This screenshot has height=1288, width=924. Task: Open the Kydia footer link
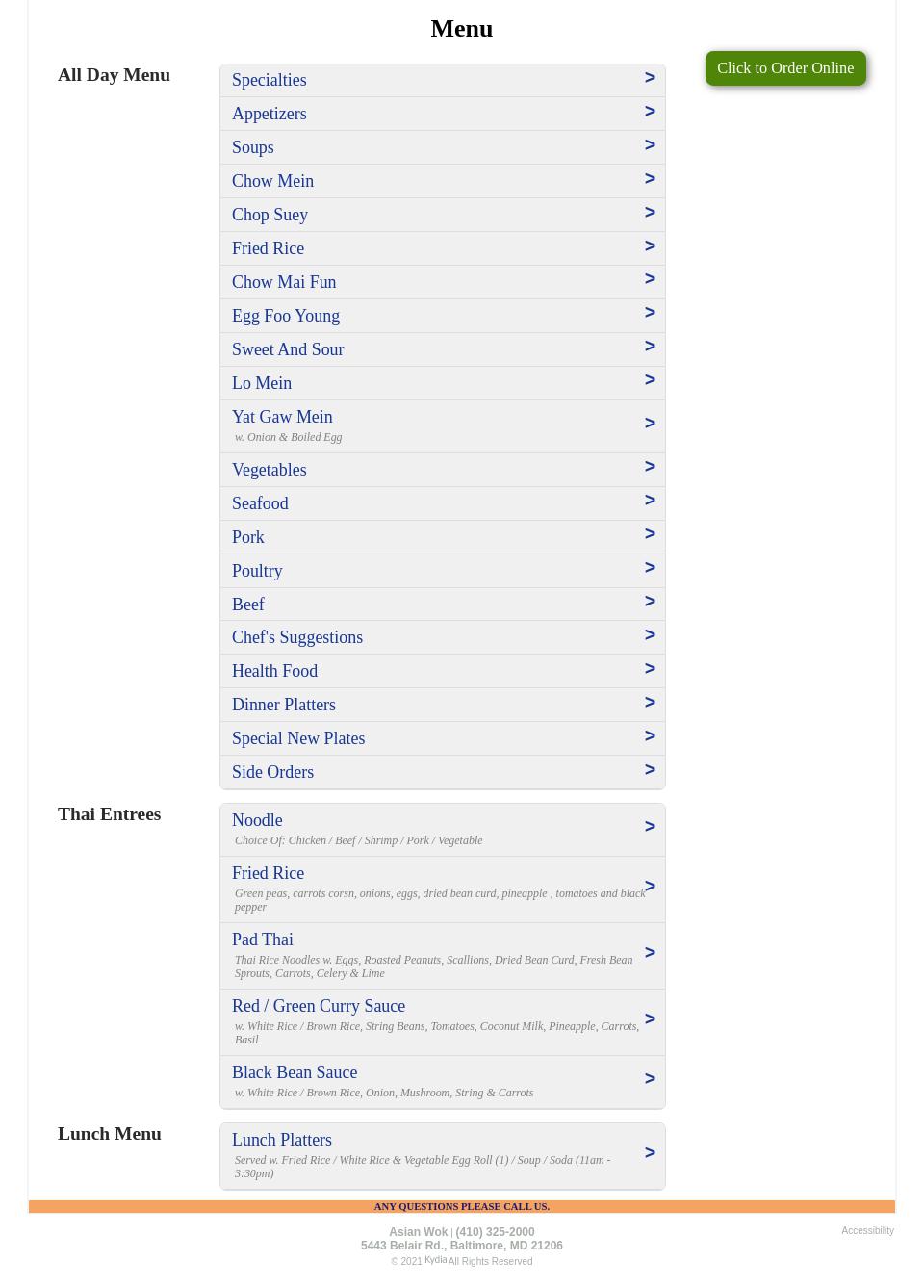(x=435, y=1260)
